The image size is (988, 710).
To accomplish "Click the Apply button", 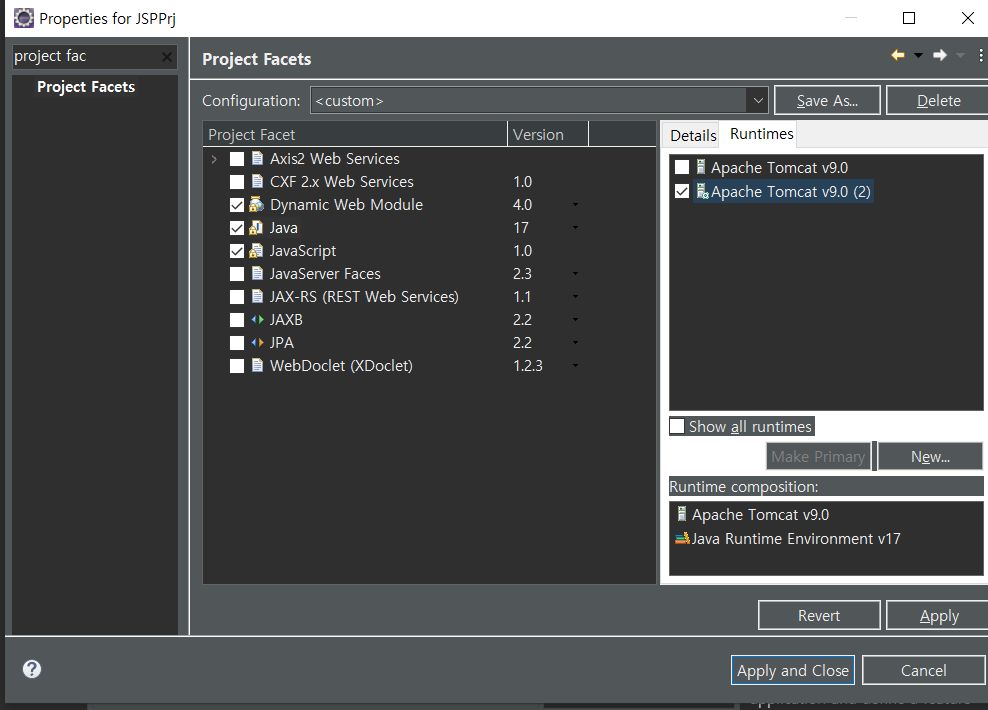I will pyautogui.click(x=938, y=615).
